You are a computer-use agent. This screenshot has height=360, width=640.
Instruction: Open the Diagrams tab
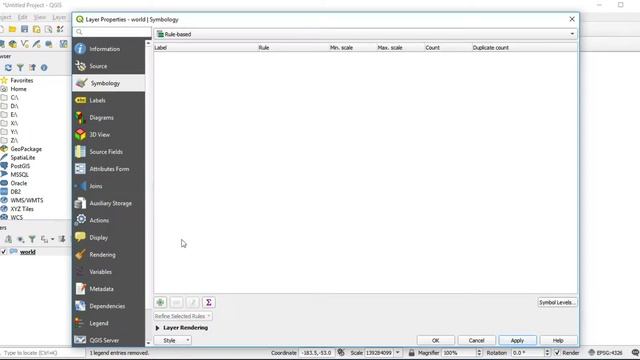coord(108,117)
